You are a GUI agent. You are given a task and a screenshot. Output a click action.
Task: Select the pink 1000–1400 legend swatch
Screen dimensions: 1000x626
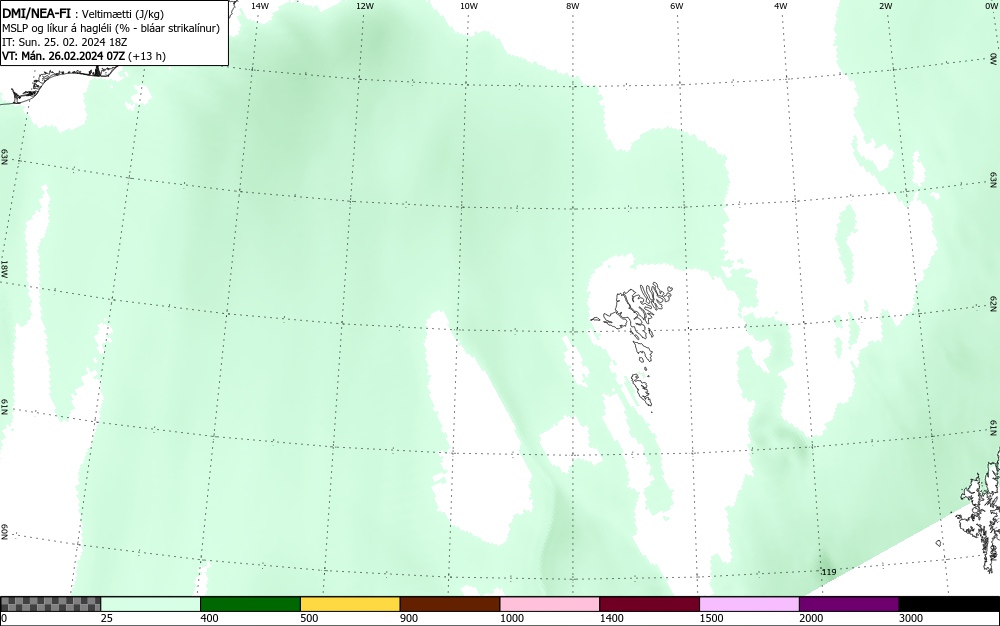tap(550, 604)
